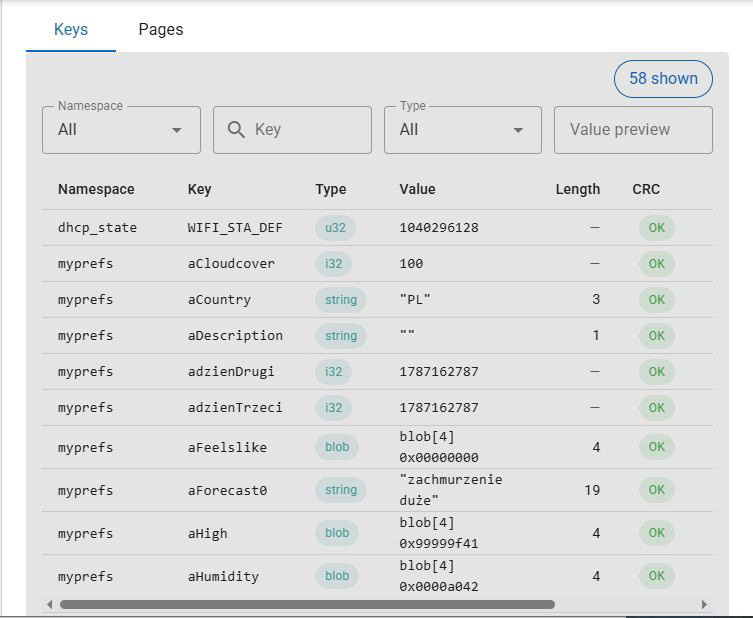Click the Namespace column header
The image size is (753, 618).
96,189
